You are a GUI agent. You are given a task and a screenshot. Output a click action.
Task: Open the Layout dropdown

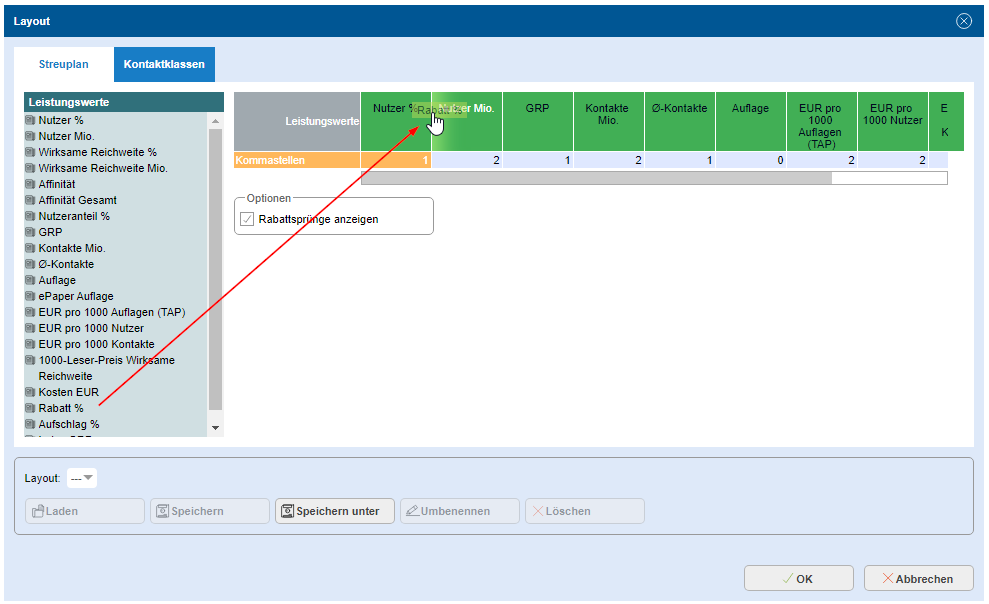[x=82, y=478]
